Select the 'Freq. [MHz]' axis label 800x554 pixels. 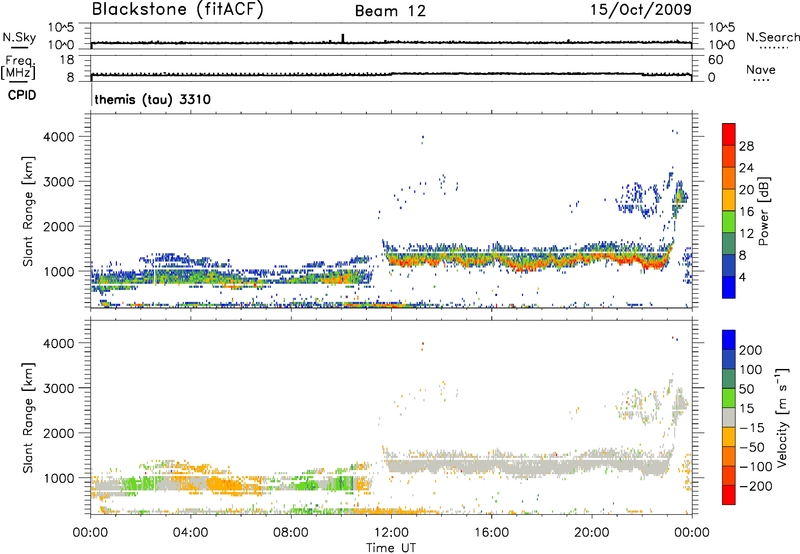point(18,68)
